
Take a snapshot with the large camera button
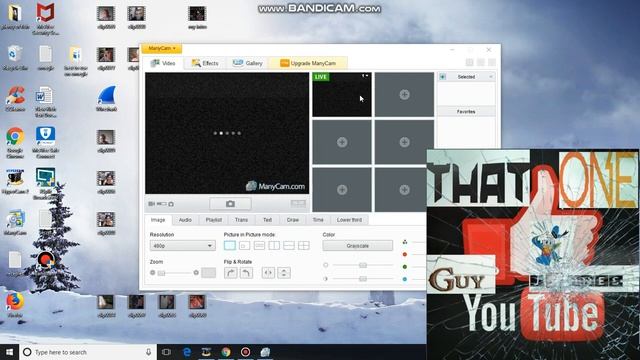[230, 203]
